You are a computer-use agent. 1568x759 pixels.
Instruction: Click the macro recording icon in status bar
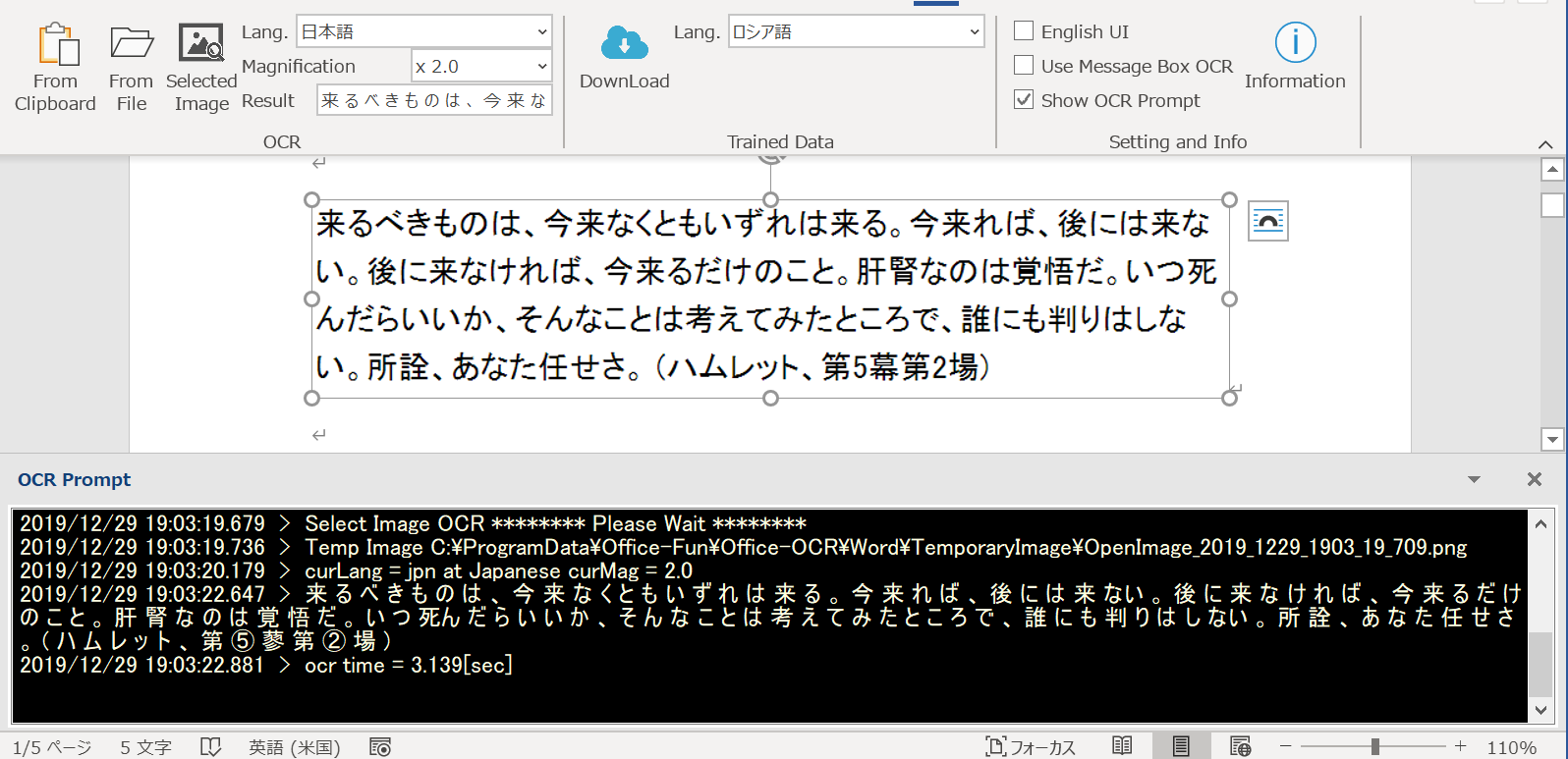point(380,747)
